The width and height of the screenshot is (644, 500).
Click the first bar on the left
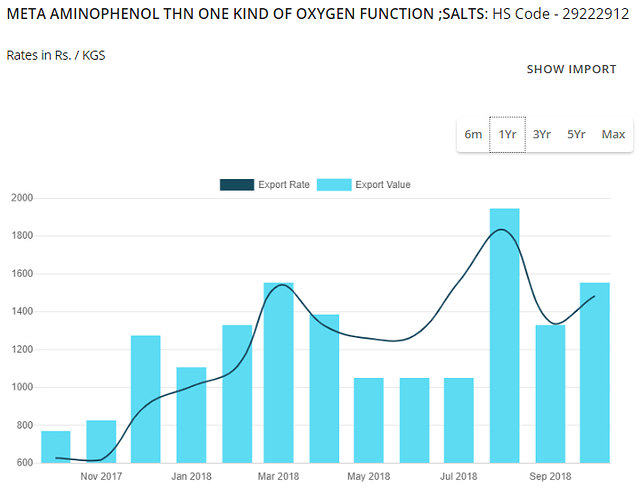(x=56, y=447)
